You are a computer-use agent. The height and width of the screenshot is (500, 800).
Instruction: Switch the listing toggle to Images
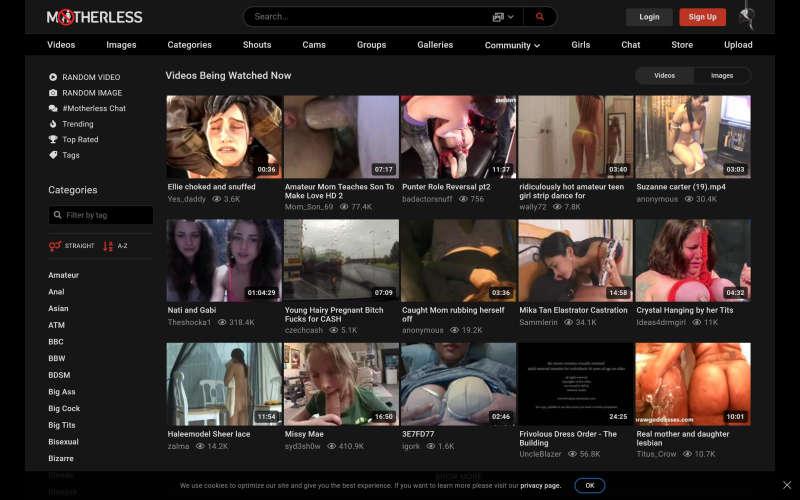721,76
